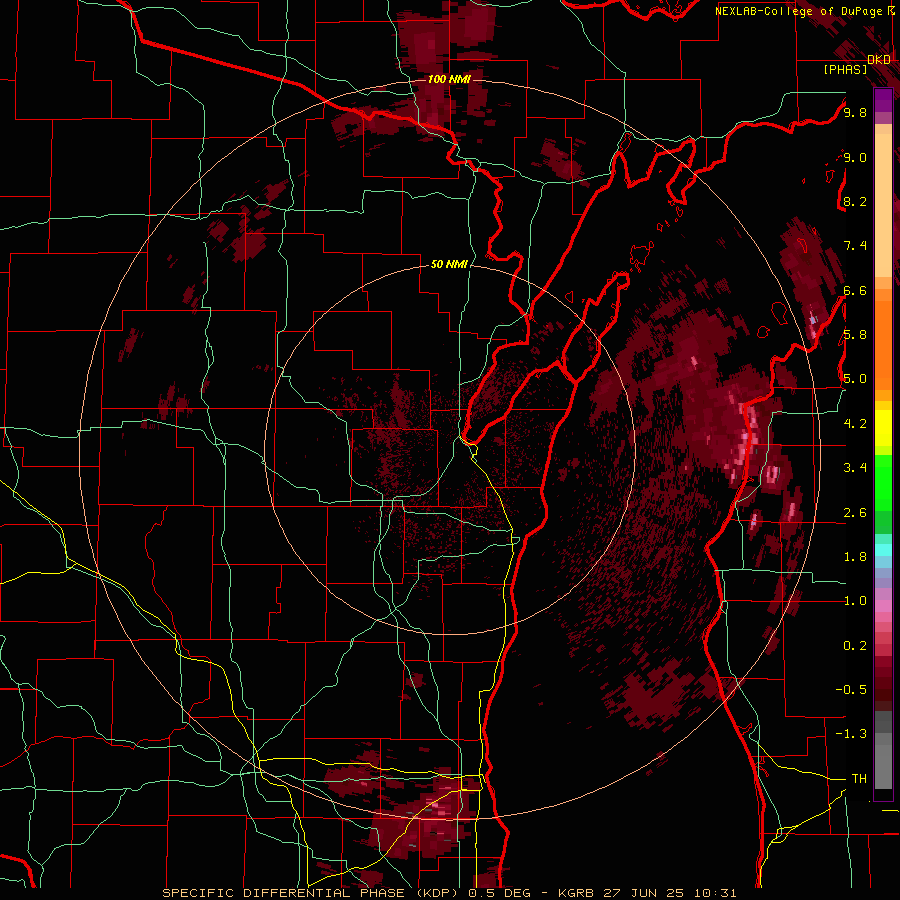Click the 5.0 value on the scale
The image size is (900, 900).
(855, 379)
